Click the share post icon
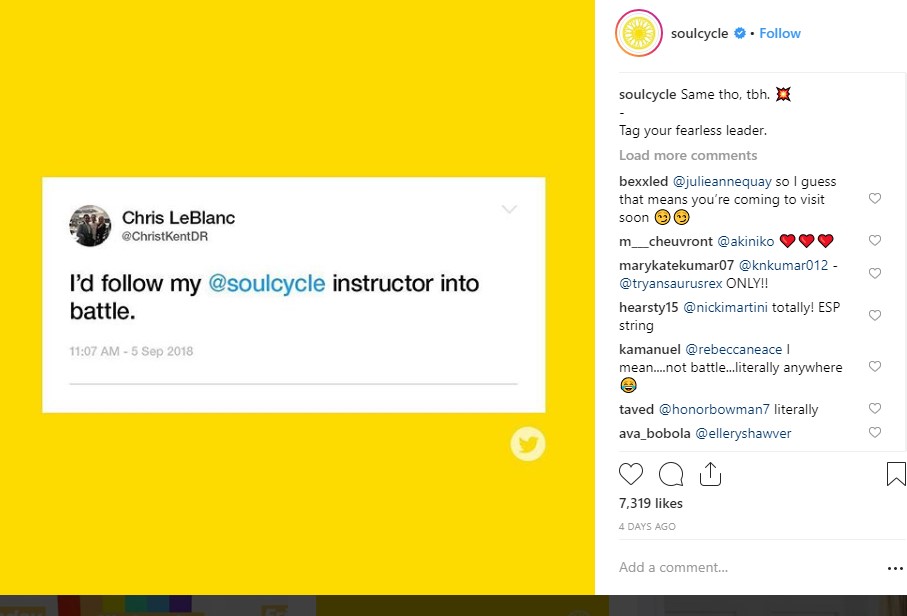907x616 pixels. (710, 474)
